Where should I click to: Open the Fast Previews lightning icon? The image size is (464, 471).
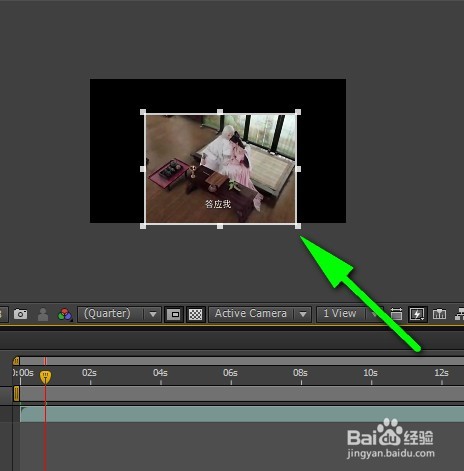click(417, 314)
